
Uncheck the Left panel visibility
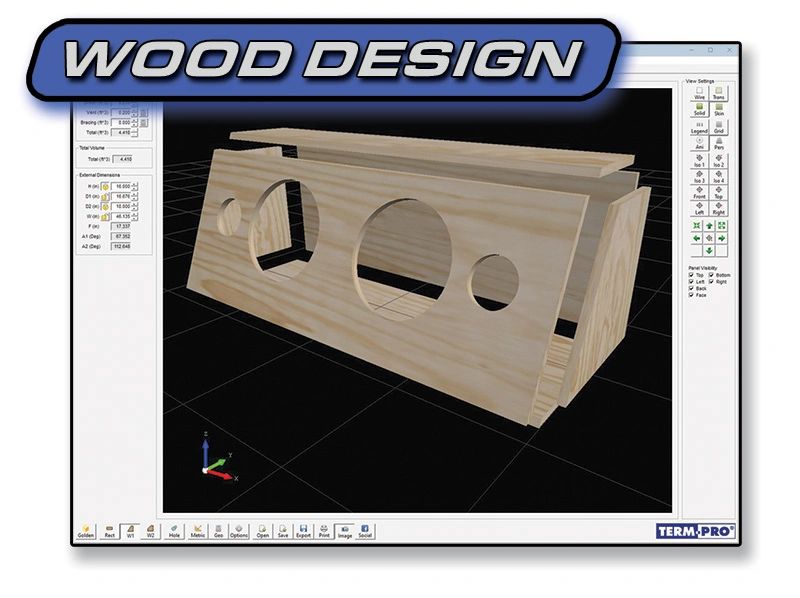coord(691,282)
